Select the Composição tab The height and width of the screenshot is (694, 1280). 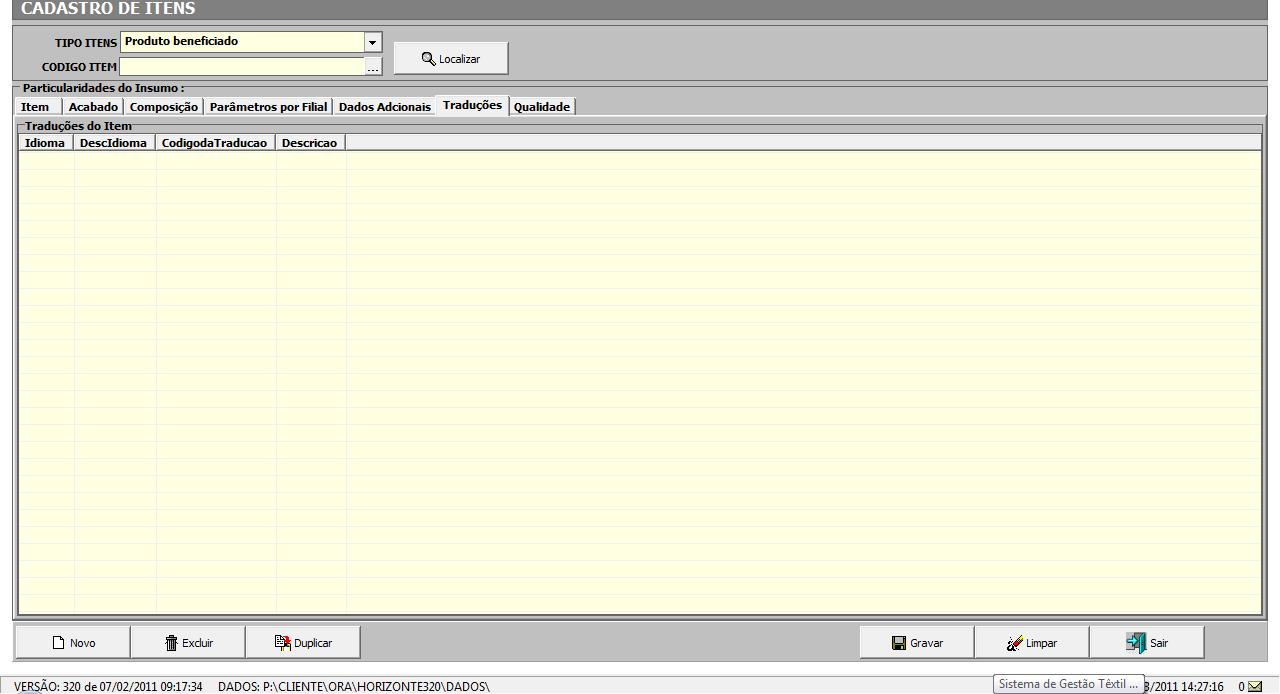(x=164, y=107)
